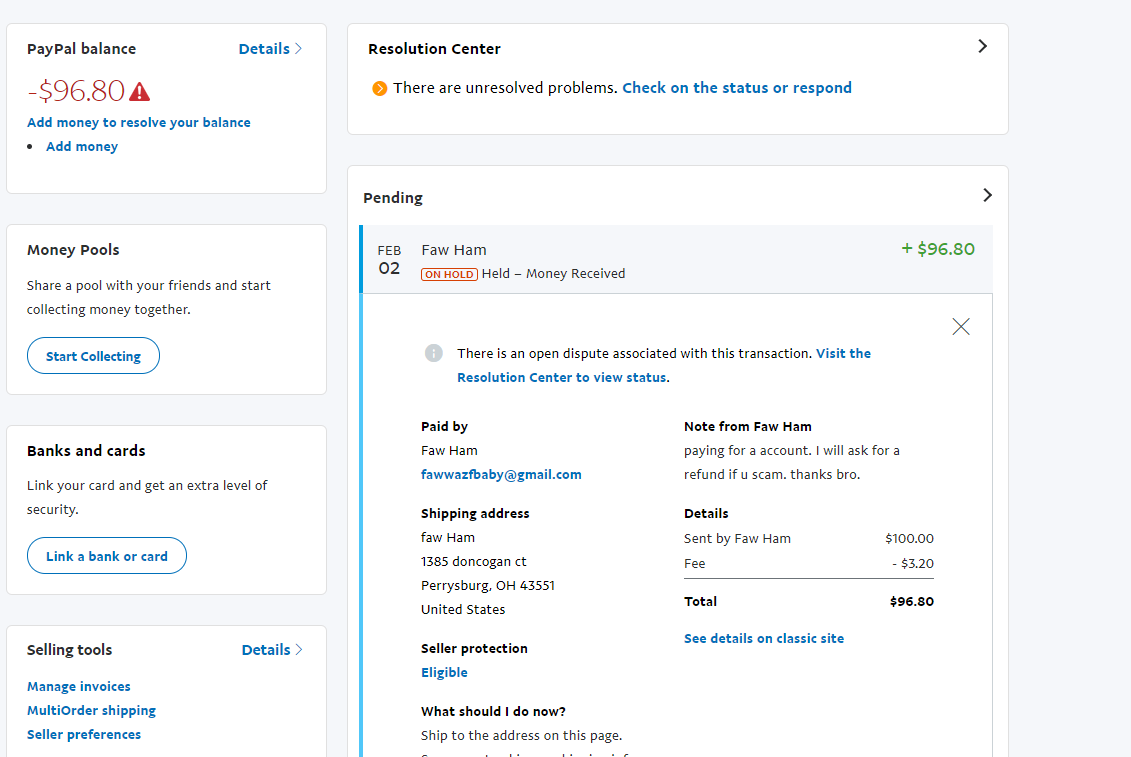Click the orange unresolved problems alert icon

pos(380,89)
